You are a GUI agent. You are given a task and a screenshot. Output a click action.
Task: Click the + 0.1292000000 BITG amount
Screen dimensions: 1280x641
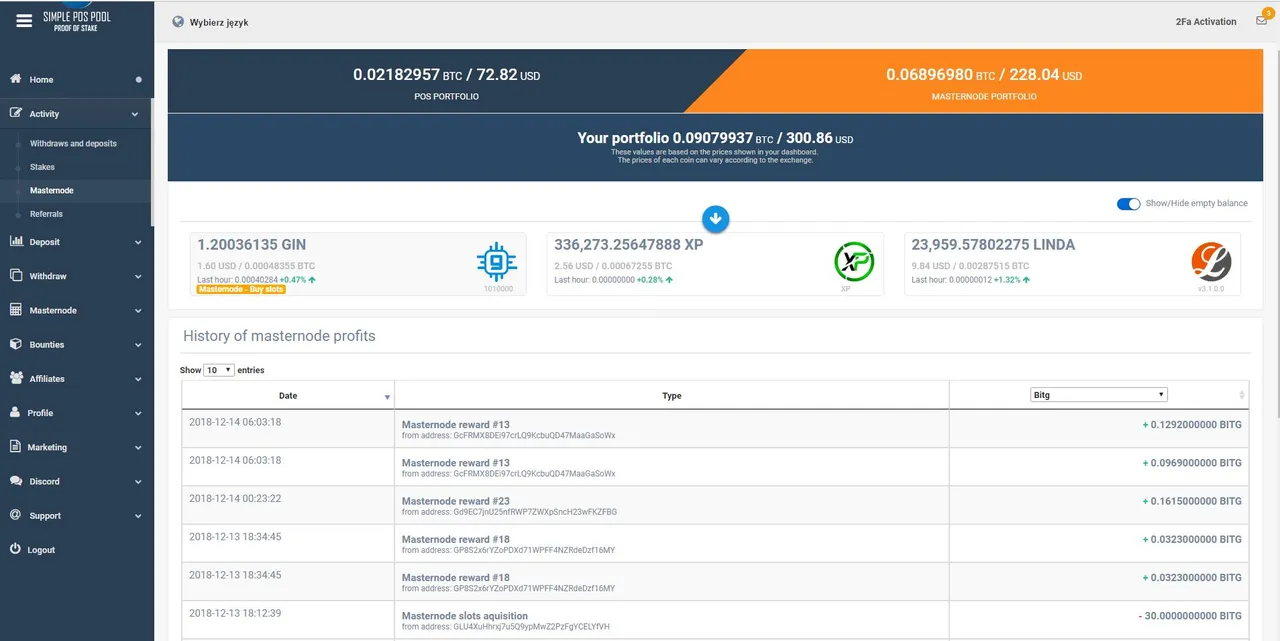pos(1192,425)
